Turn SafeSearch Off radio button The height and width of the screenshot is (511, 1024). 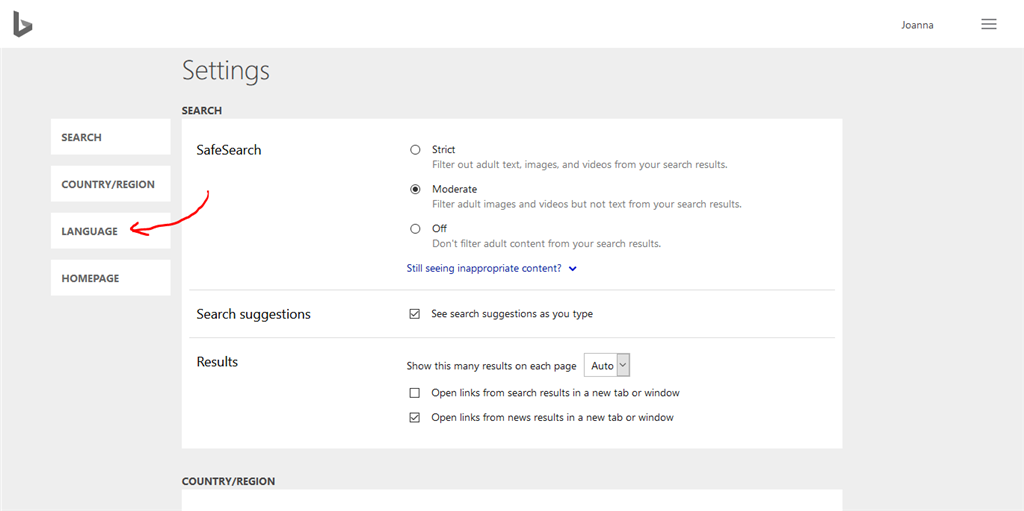[415, 229]
